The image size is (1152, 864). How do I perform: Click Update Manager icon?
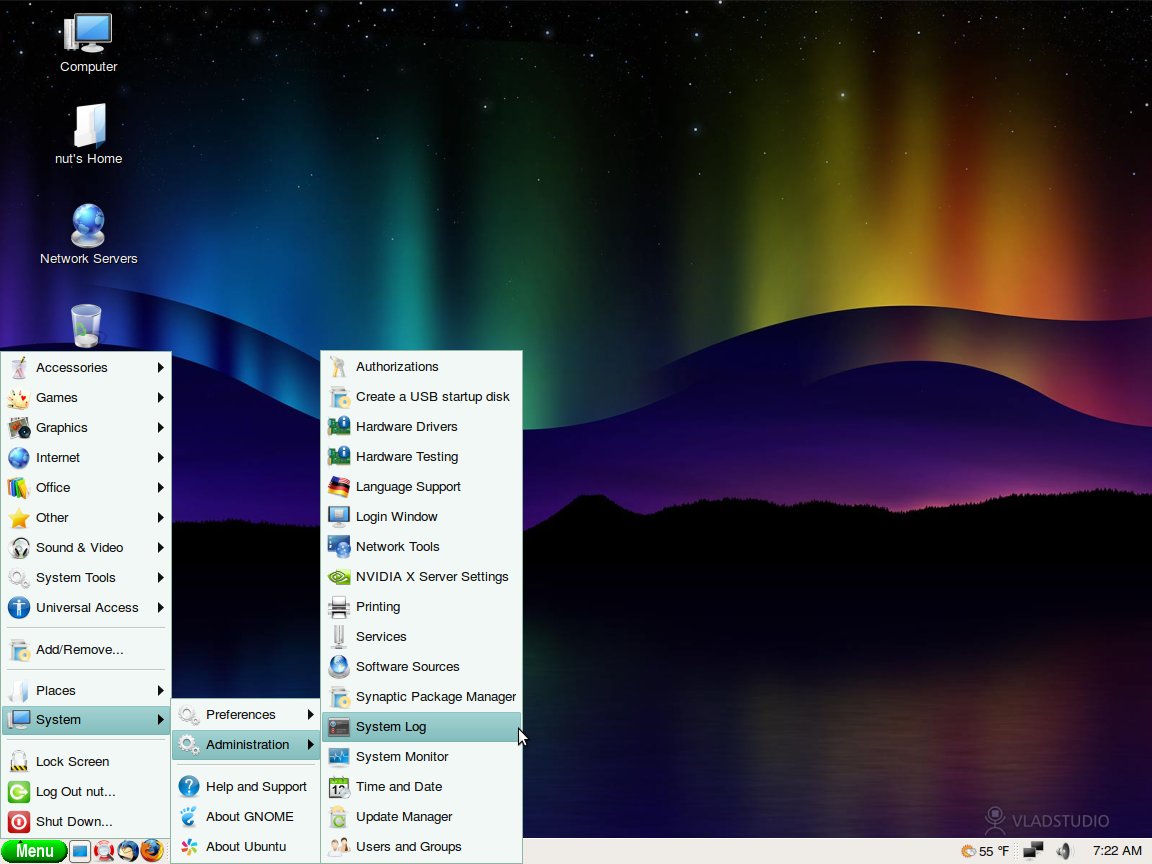tap(339, 817)
